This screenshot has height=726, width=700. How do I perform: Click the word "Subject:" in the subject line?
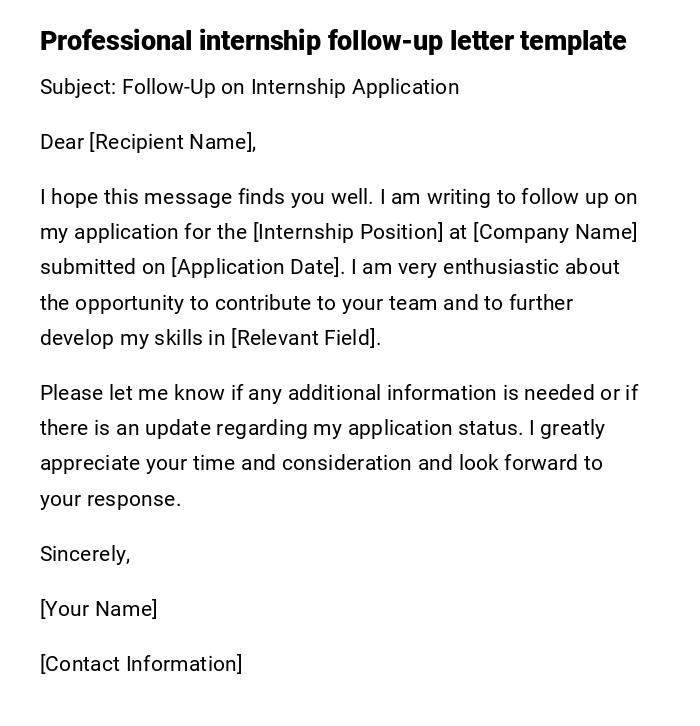click(78, 87)
